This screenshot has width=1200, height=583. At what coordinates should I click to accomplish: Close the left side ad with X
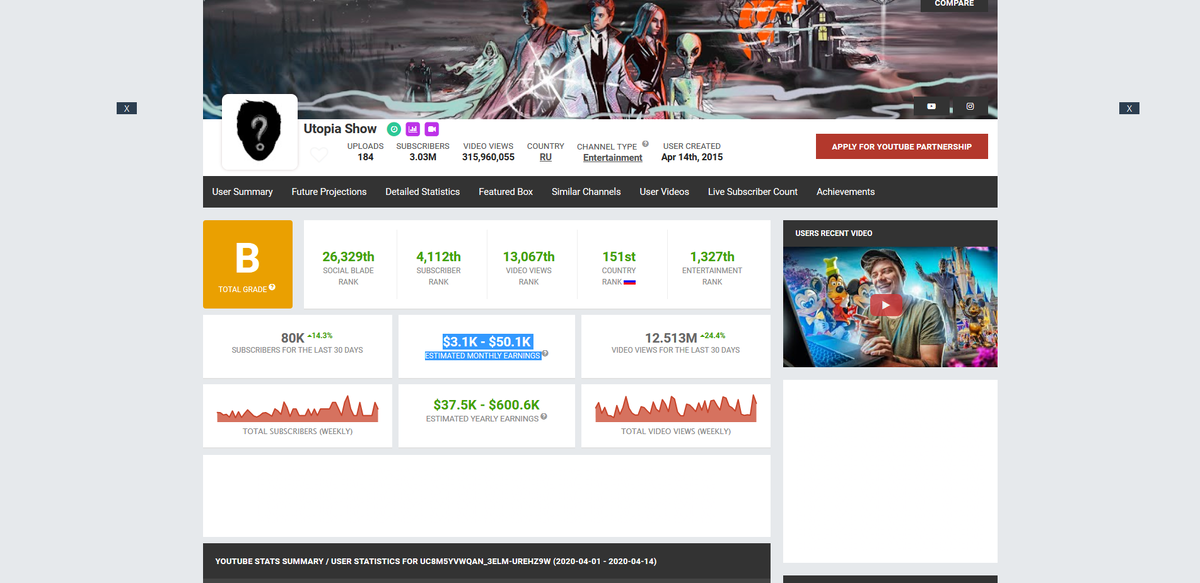tap(126, 108)
